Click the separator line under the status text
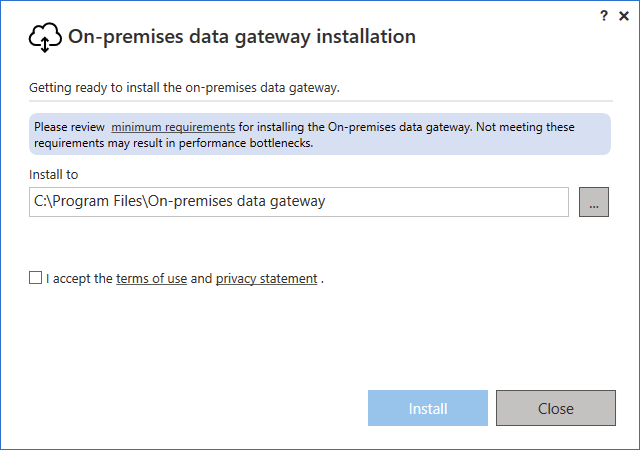The height and width of the screenshot is (450, 640). coord(321,100)
